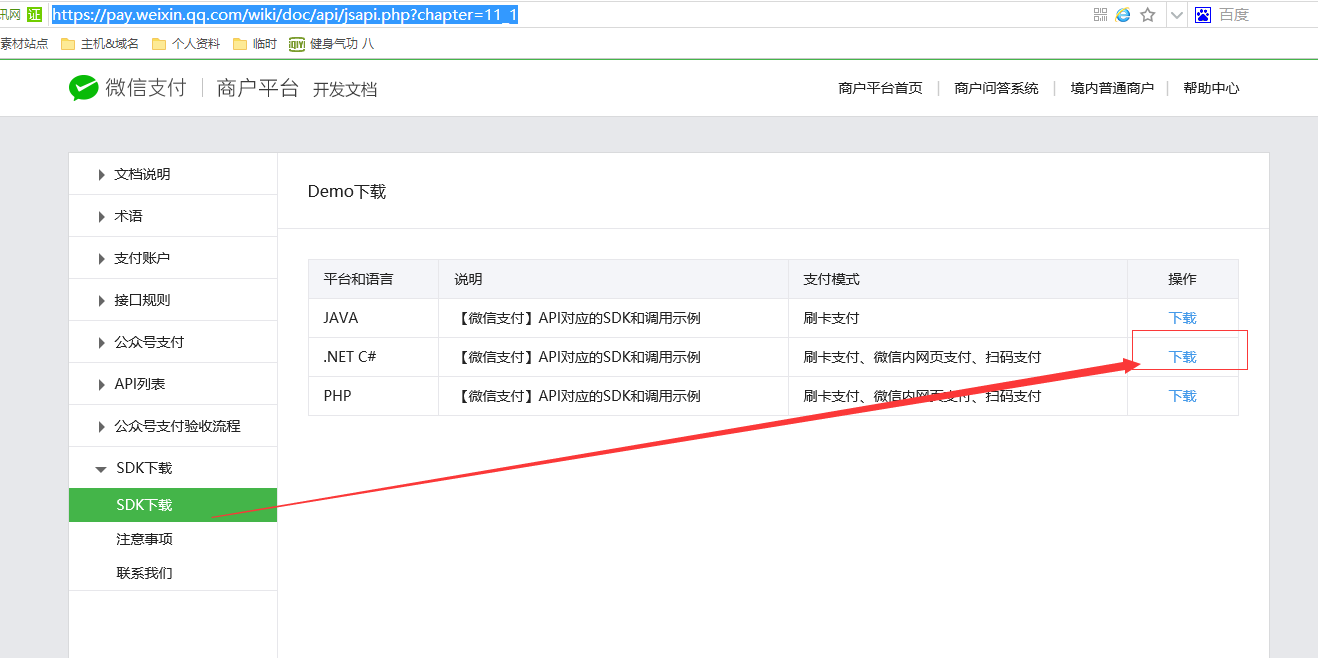Click the 开发文档 header label

point(345,89)
